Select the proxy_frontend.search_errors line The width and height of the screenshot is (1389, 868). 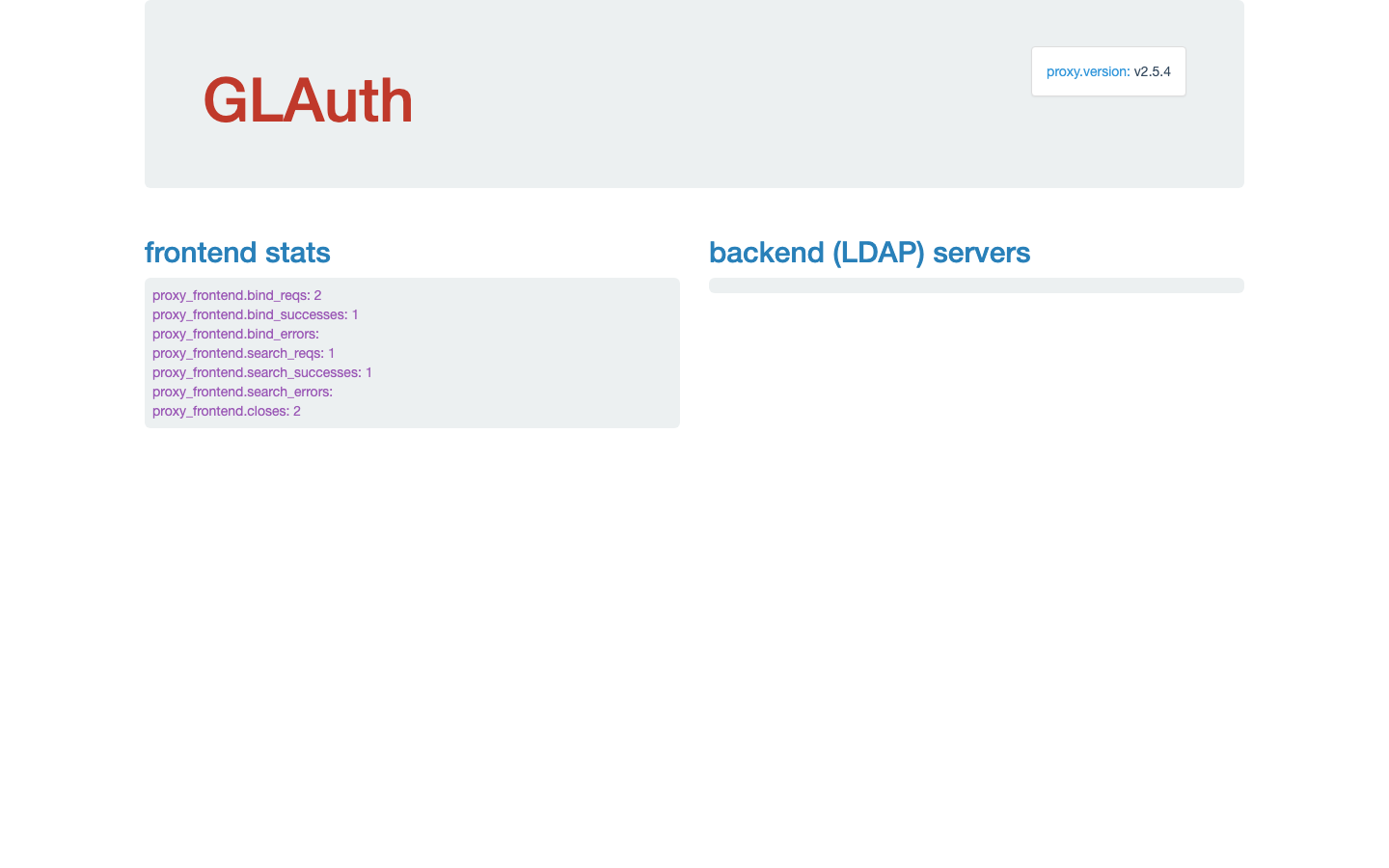[242, 392]
